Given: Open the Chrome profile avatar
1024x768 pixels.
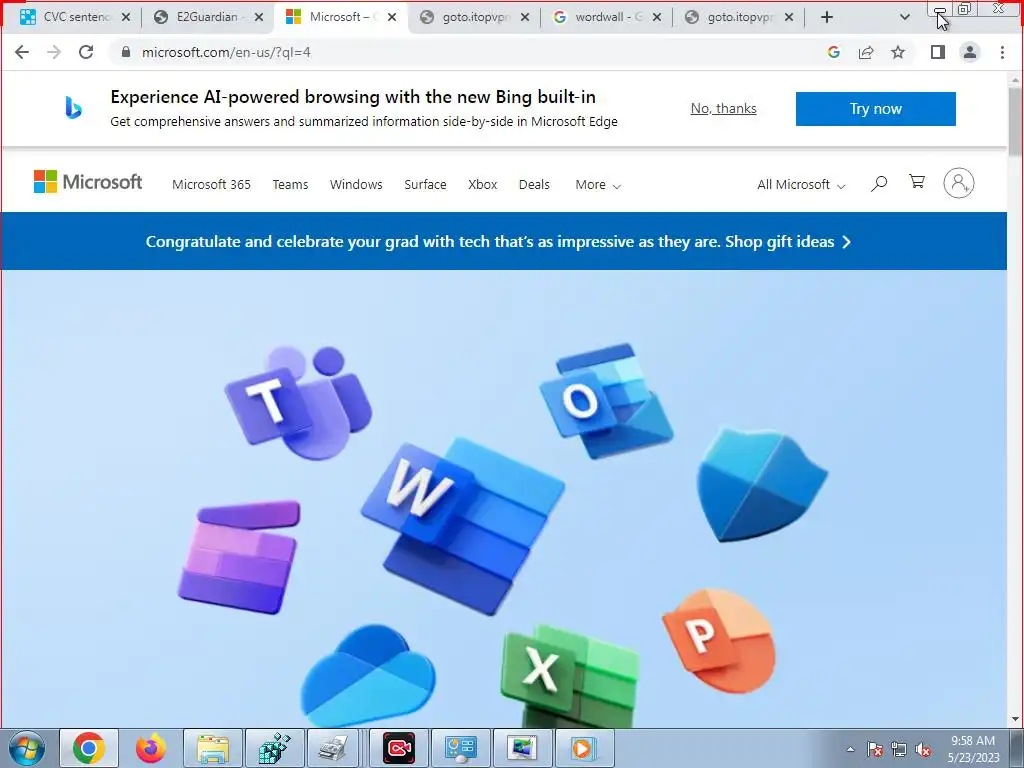Looking at the screenshot, I should 970,52.
